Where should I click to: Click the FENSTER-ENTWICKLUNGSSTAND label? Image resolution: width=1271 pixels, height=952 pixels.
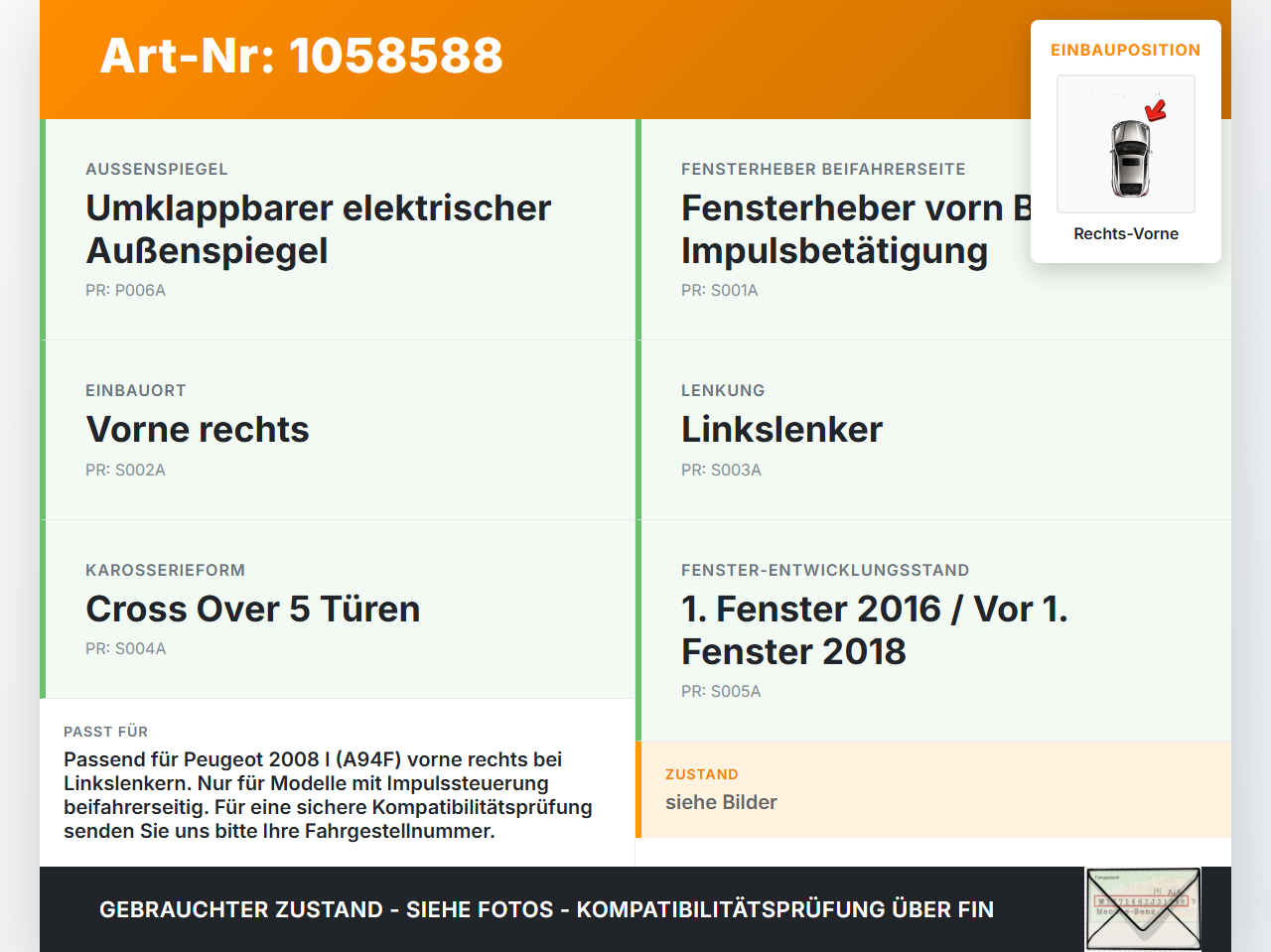pyautogui.click(x=825, y=570)
